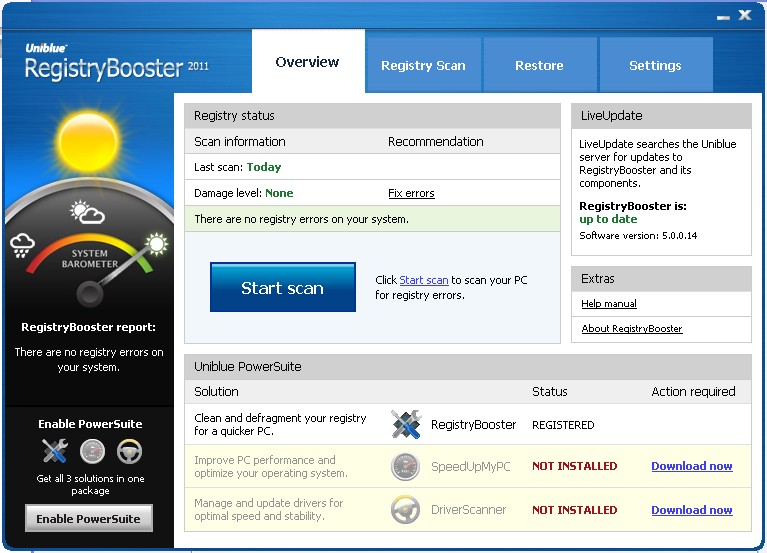Click the steering wheel icon under Enable PowerSuite sidebar
767x553 pixels.
point(130,451)
